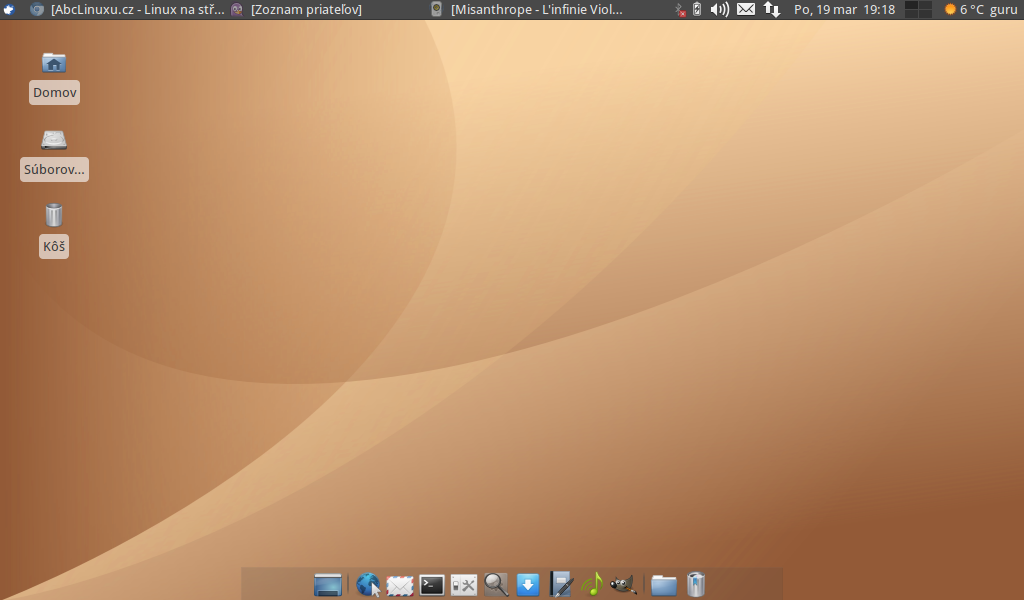Open the network connections indicator
1024x600 pixels.
click(x=772, y=9)
